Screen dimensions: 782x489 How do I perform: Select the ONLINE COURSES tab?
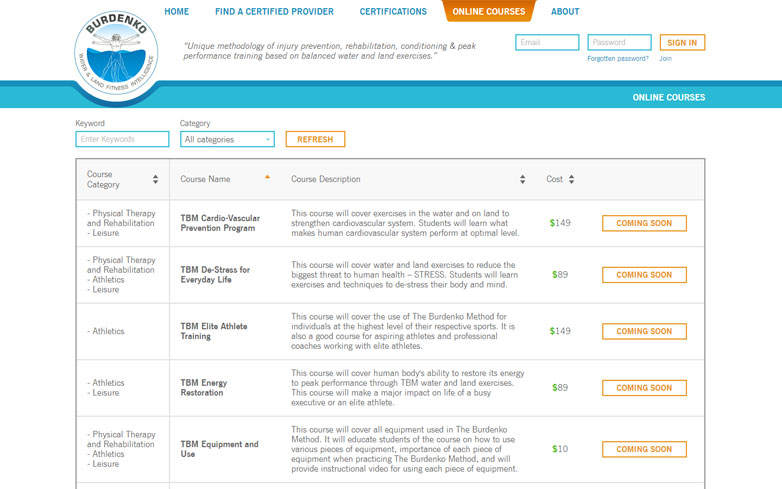pos(489,11)
